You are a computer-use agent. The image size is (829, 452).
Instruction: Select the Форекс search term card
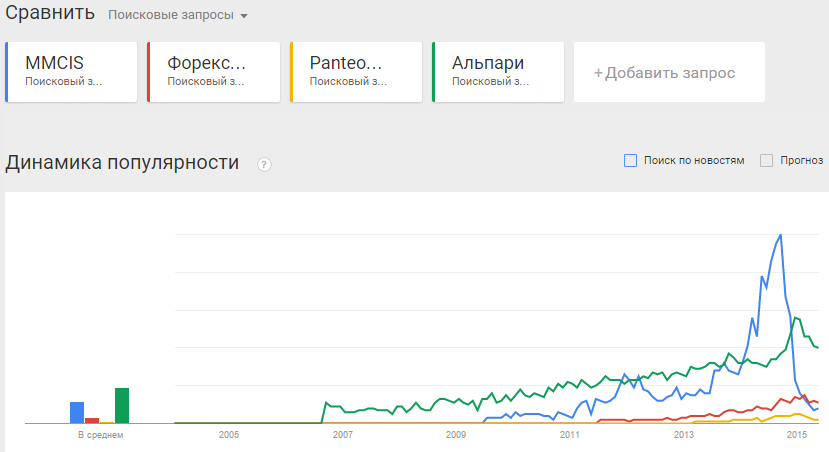pos(213,71)
